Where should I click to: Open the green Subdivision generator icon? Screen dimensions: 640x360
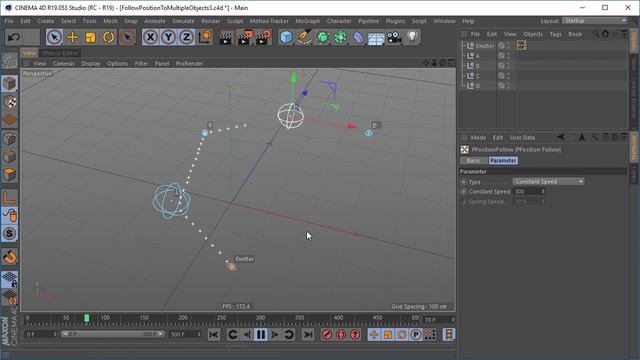pos(322,37)
